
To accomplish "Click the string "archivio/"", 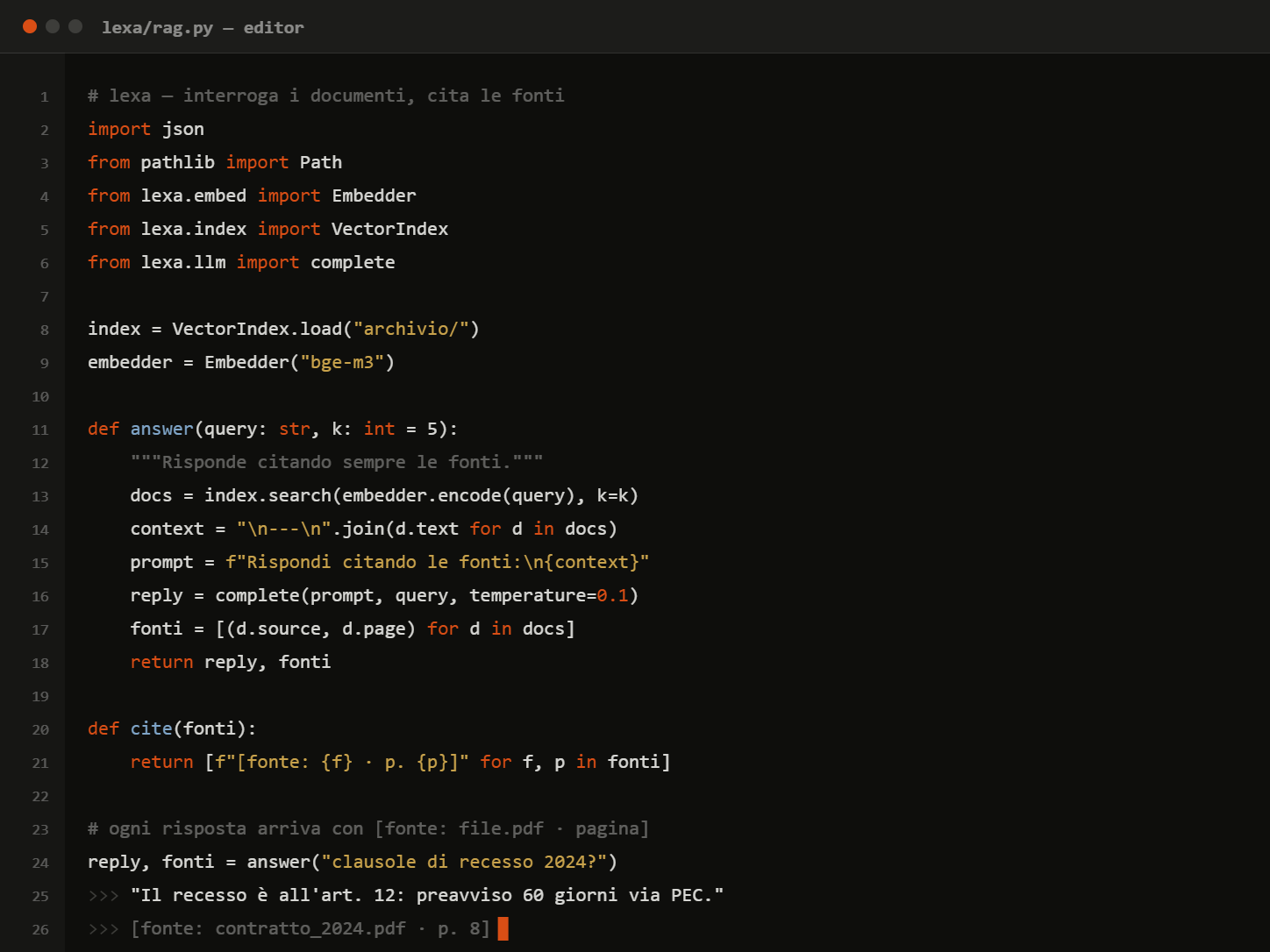I will [411, 329].
